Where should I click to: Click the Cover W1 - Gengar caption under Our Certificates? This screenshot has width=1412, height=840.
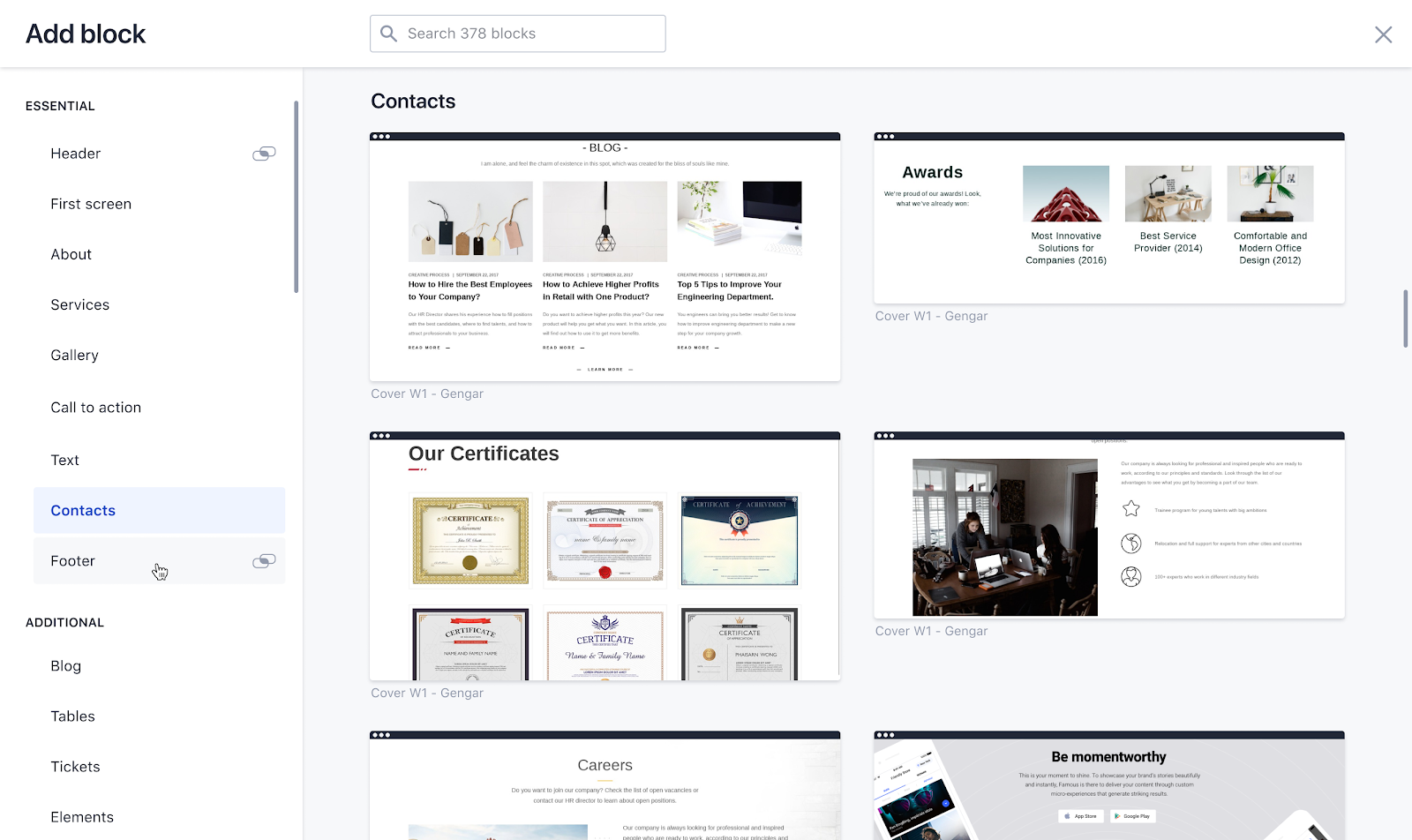427,693
